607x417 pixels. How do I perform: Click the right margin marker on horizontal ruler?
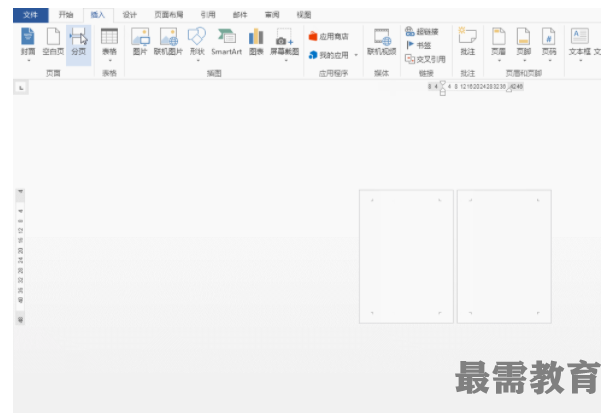(509, 90)
